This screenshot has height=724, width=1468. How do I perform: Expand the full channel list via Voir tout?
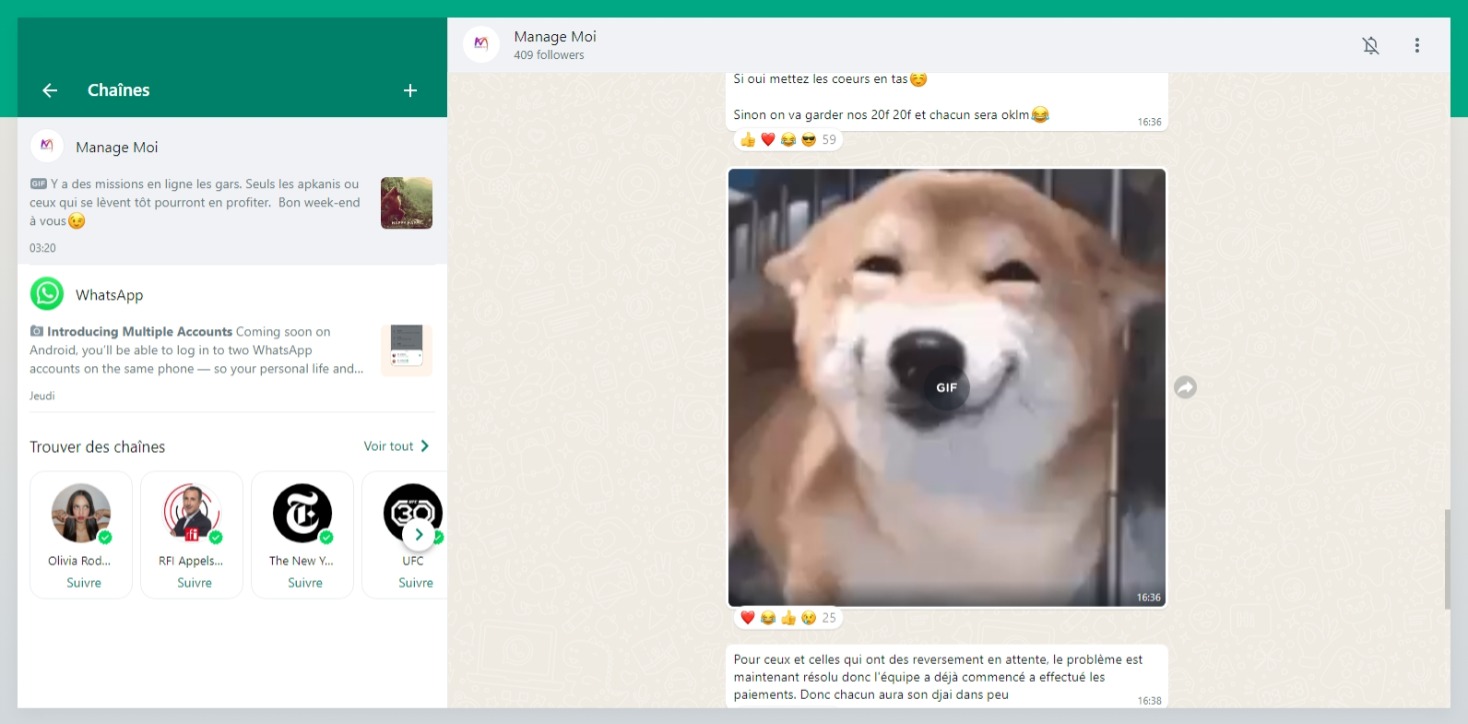pos(396,446)
